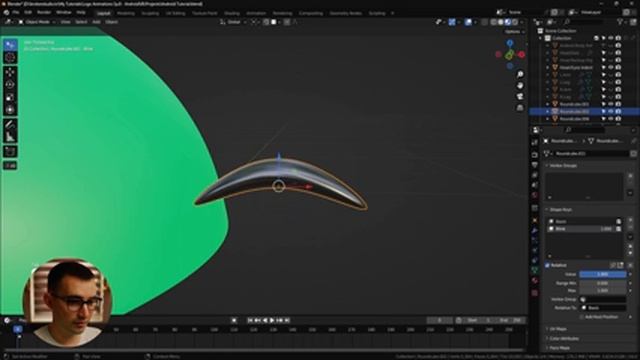Switch perspective/orthographic view icon
Screen dimensions: 640x360
[520, 107]
